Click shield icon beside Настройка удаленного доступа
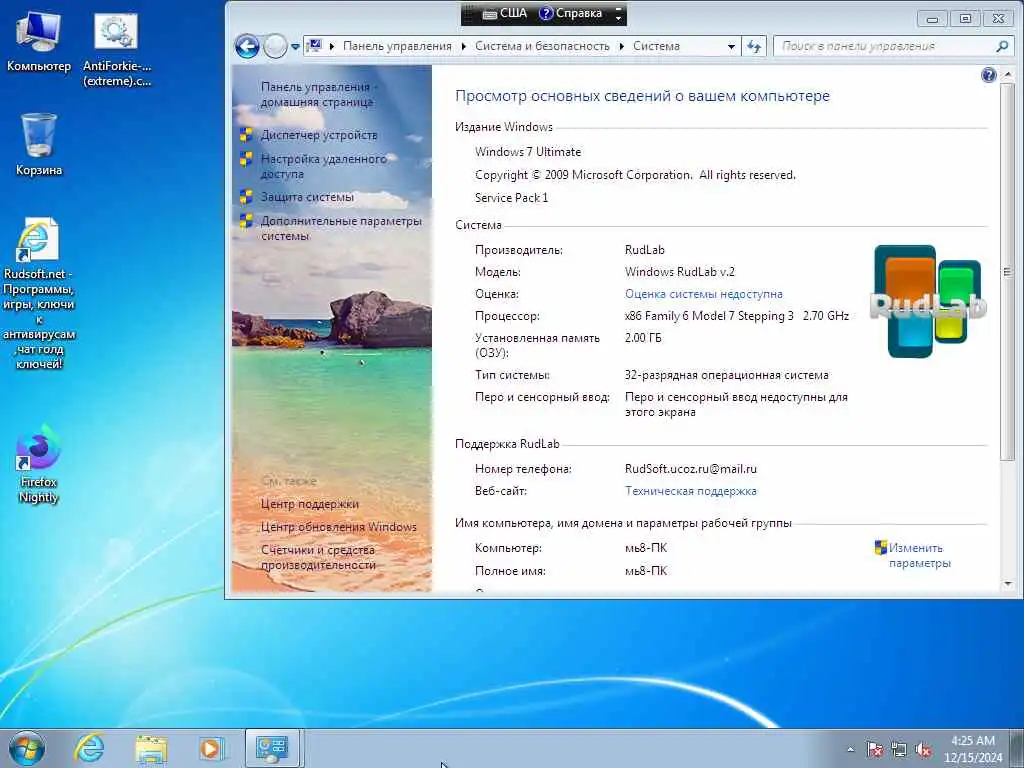 pos(246,159)
